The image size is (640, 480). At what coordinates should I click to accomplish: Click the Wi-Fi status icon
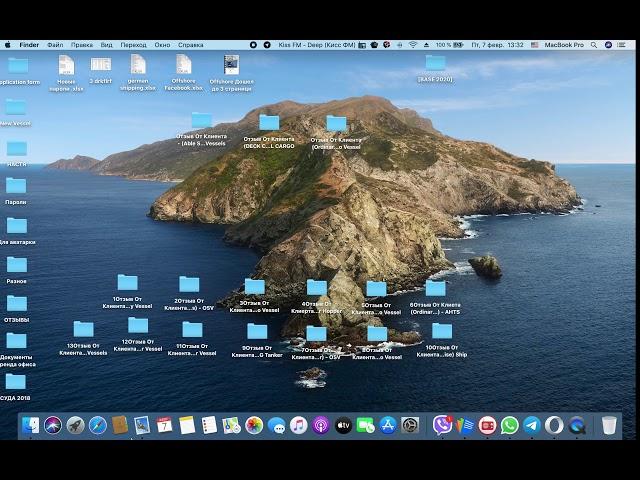click(x=413, y=45)
